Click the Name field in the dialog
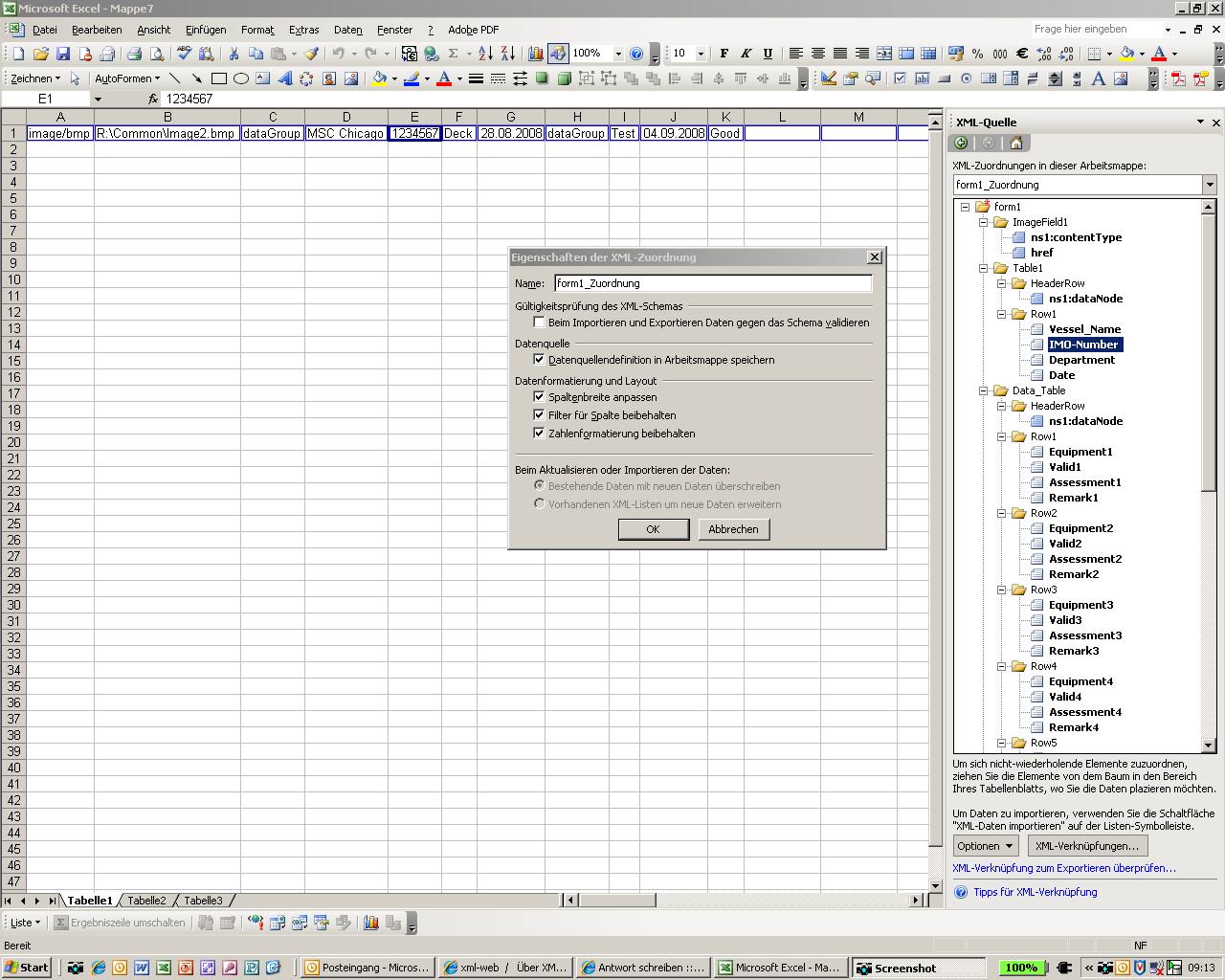 713,283
